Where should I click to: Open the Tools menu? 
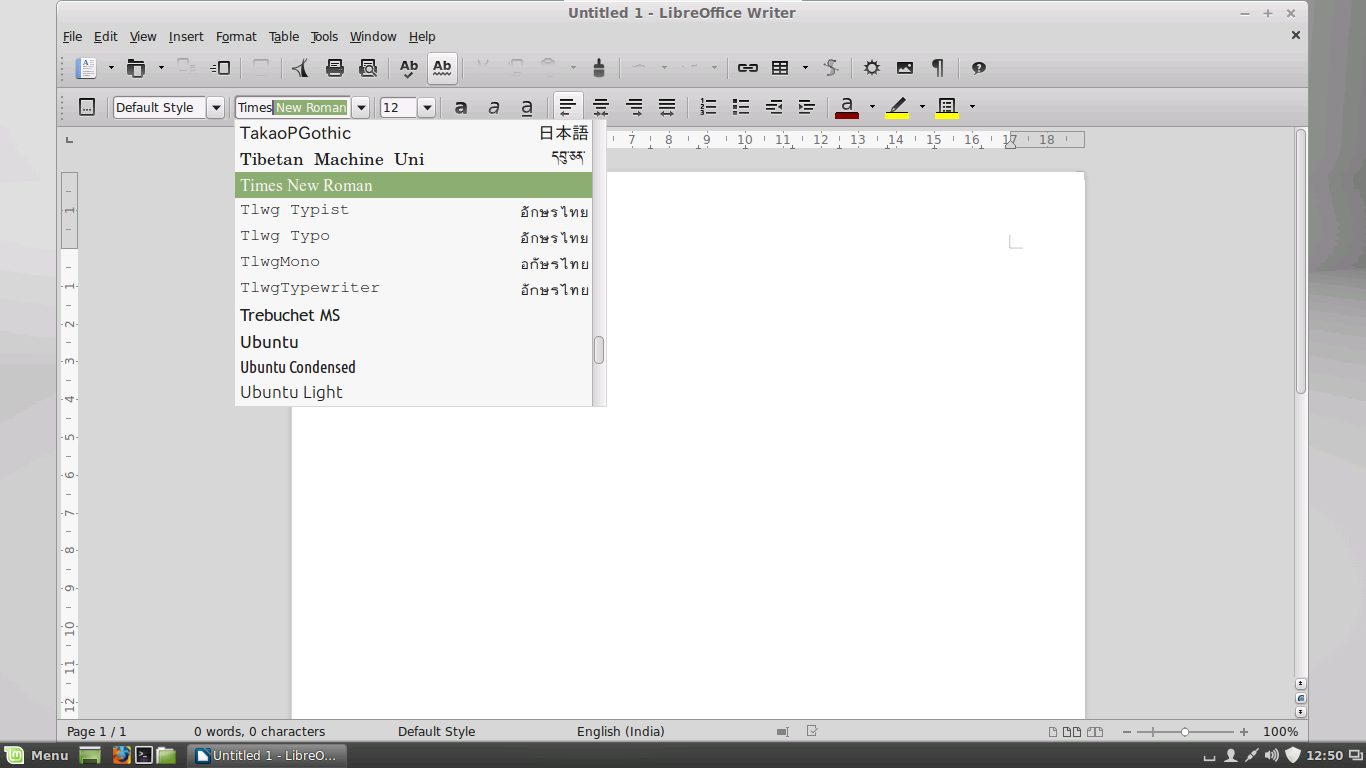pos(324,36)
